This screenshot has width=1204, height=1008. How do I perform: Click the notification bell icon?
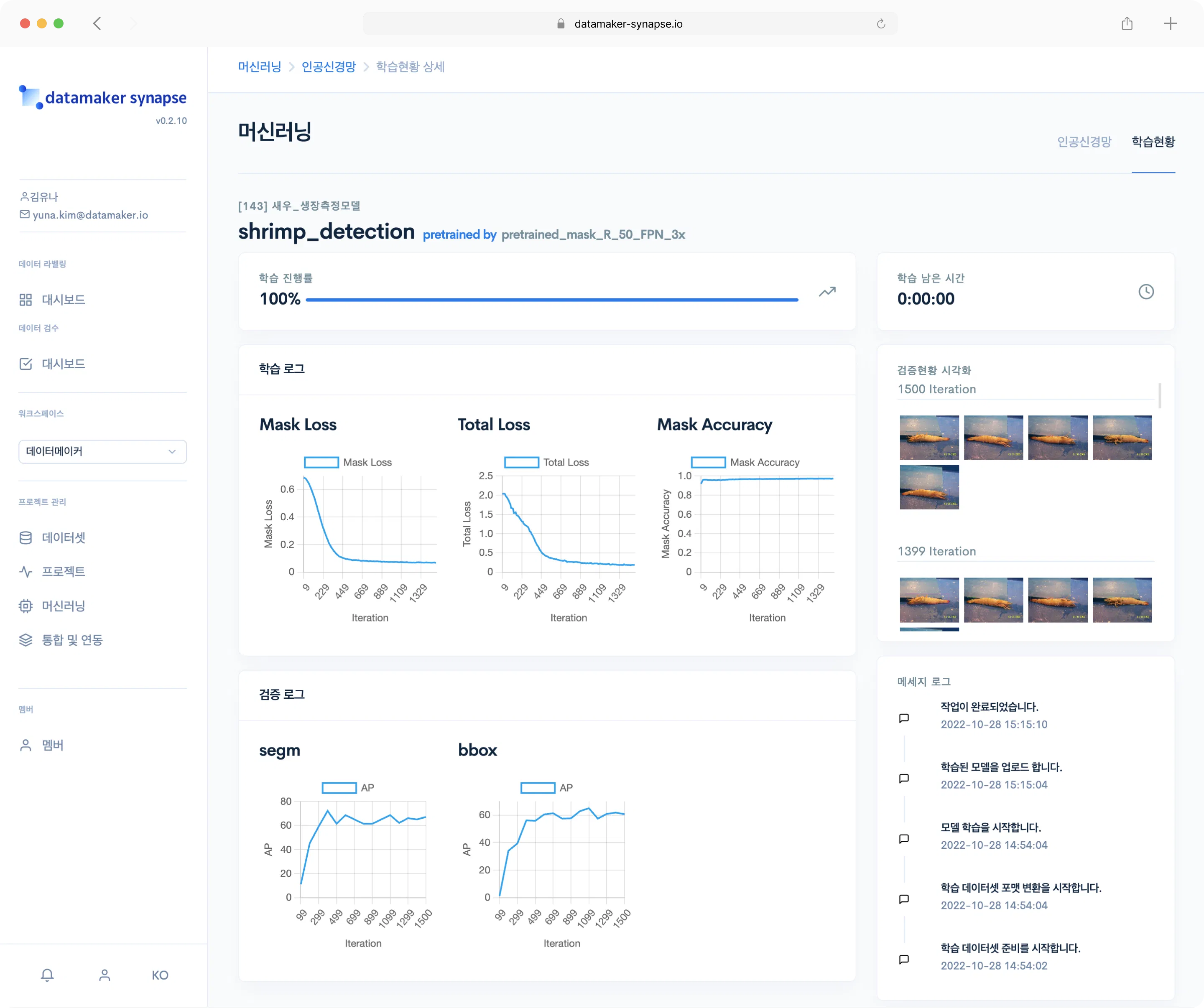tap(48, 975)
